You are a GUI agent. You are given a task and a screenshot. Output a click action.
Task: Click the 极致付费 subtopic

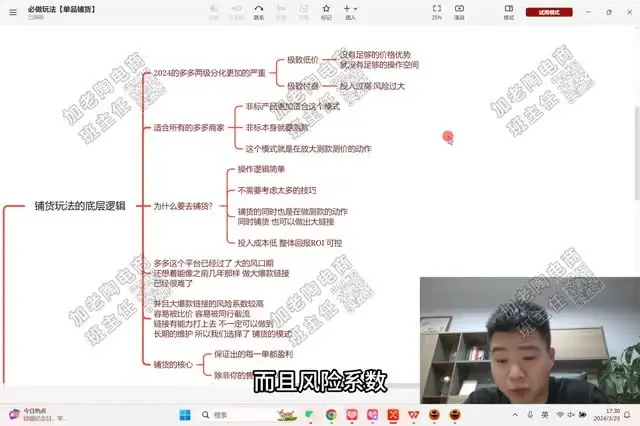tap(303, 86)
